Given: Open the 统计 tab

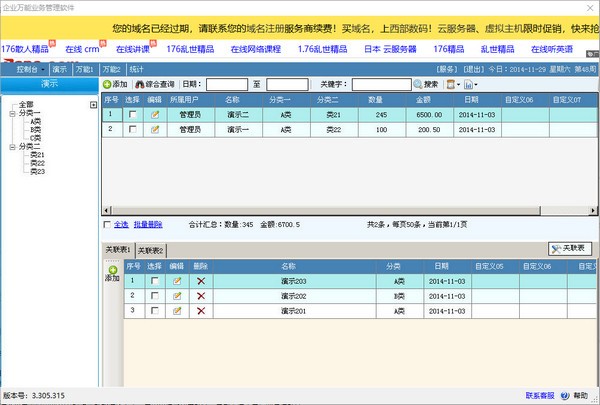Looking at the screenshot, I should pyautogui.click(x=136, y=69).
